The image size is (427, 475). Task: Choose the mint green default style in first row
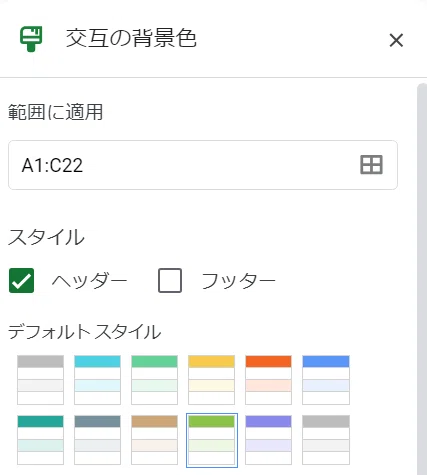pos(154,380)
